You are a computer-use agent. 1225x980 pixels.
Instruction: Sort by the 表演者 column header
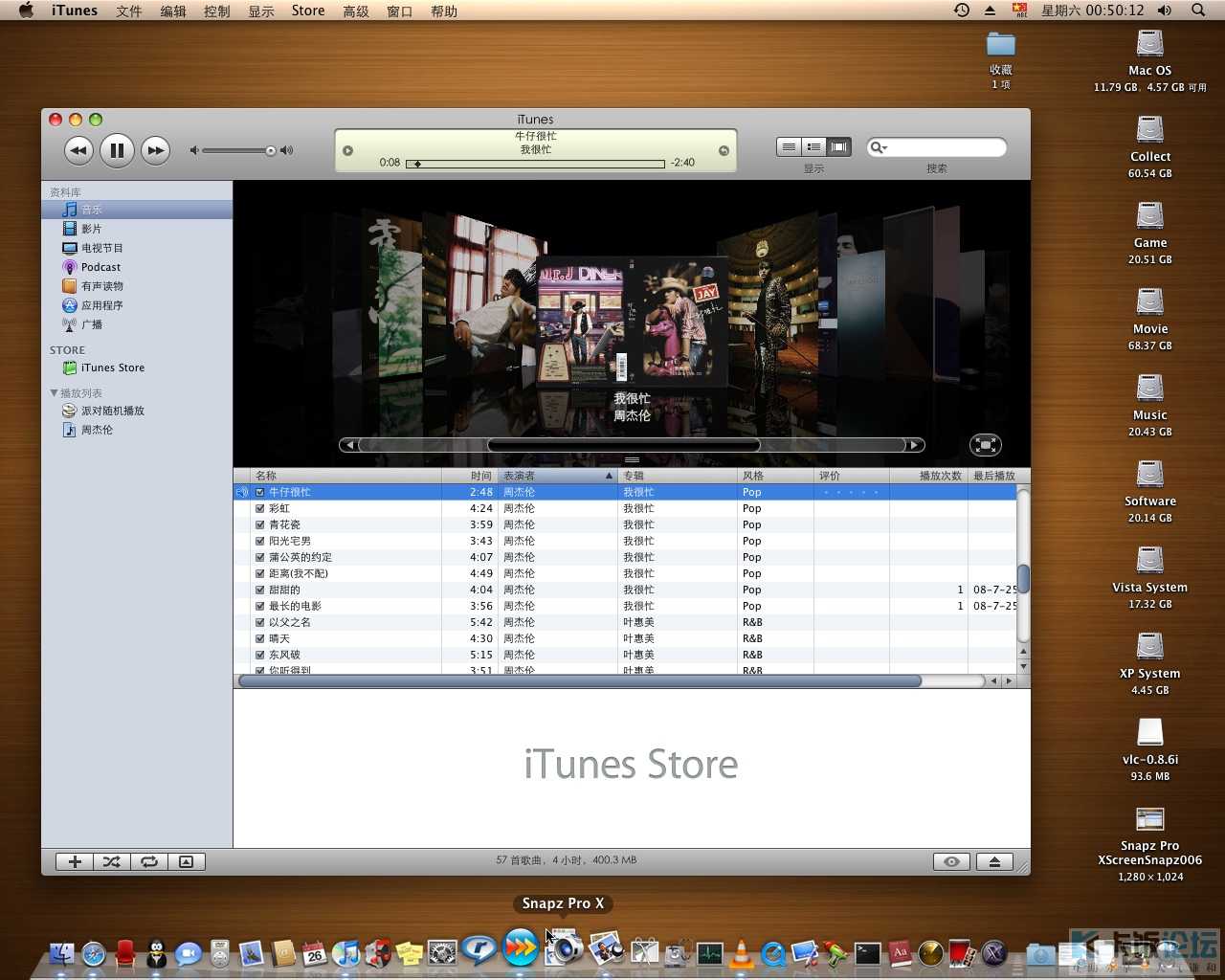pos(558,476)
